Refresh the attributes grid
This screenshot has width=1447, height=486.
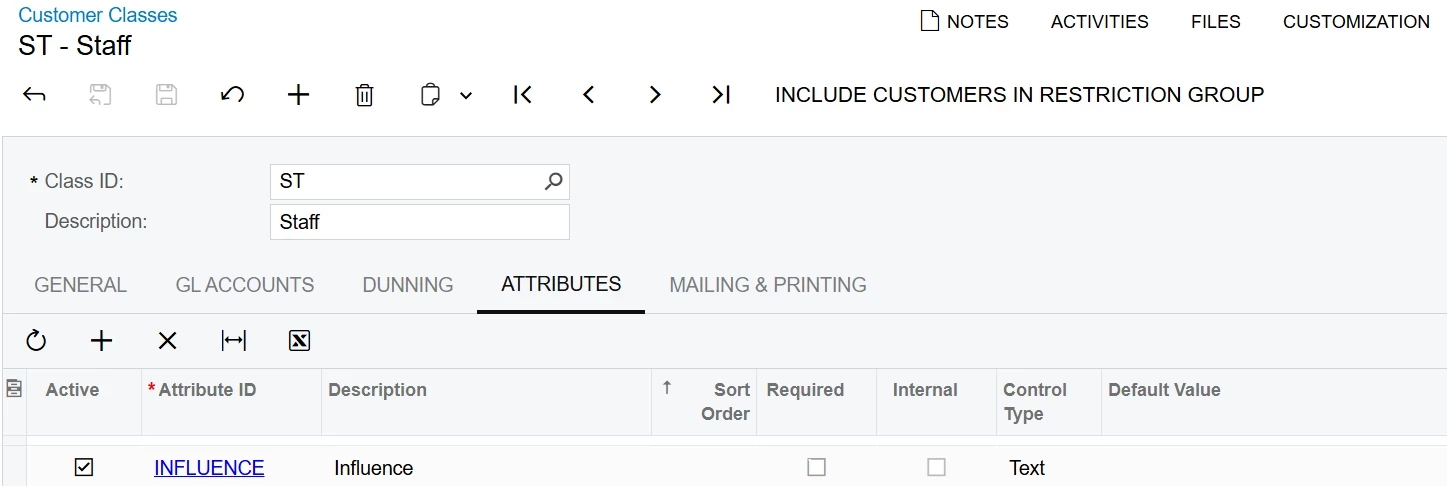coord(36,341)
